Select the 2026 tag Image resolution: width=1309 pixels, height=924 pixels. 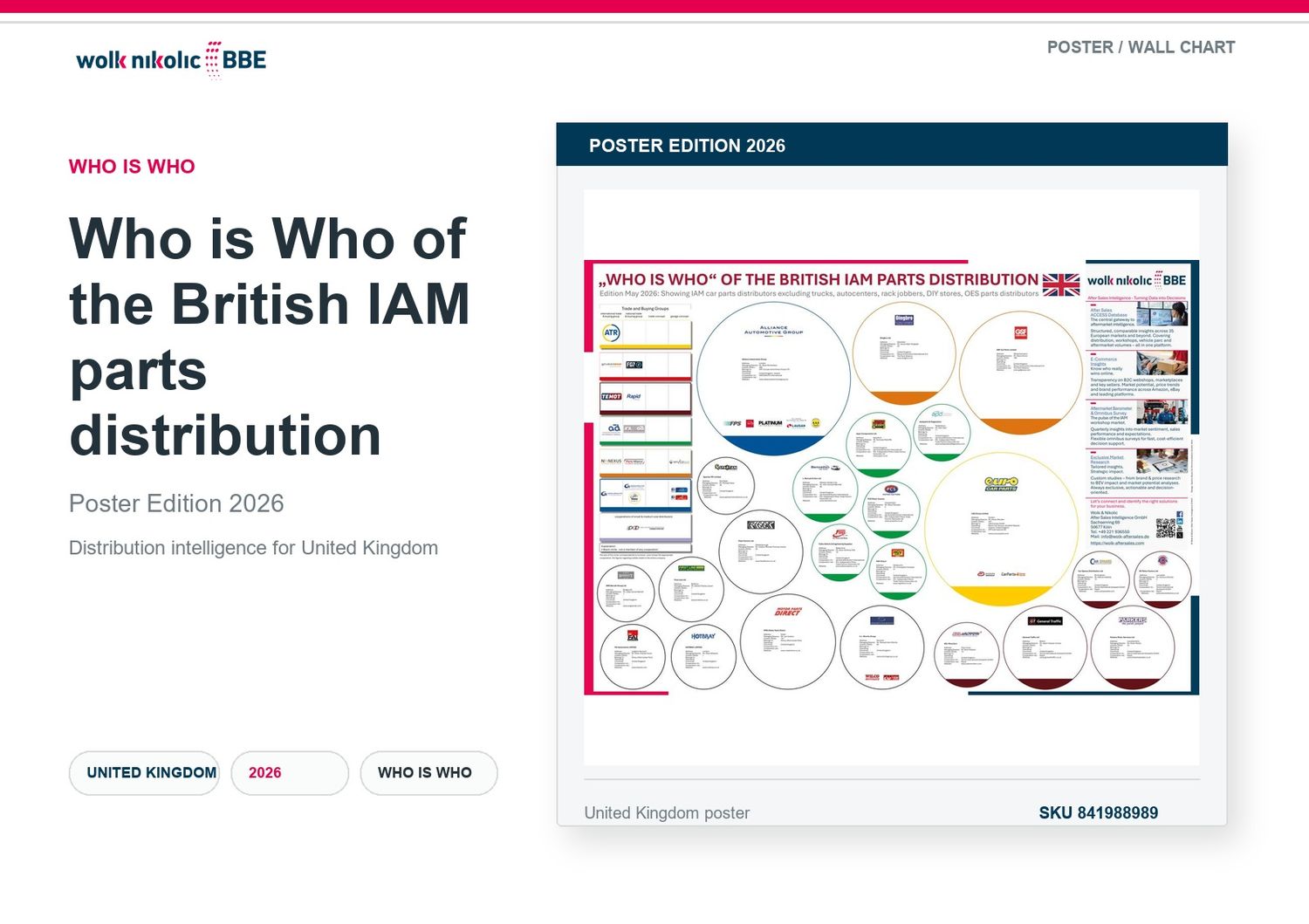290,773
